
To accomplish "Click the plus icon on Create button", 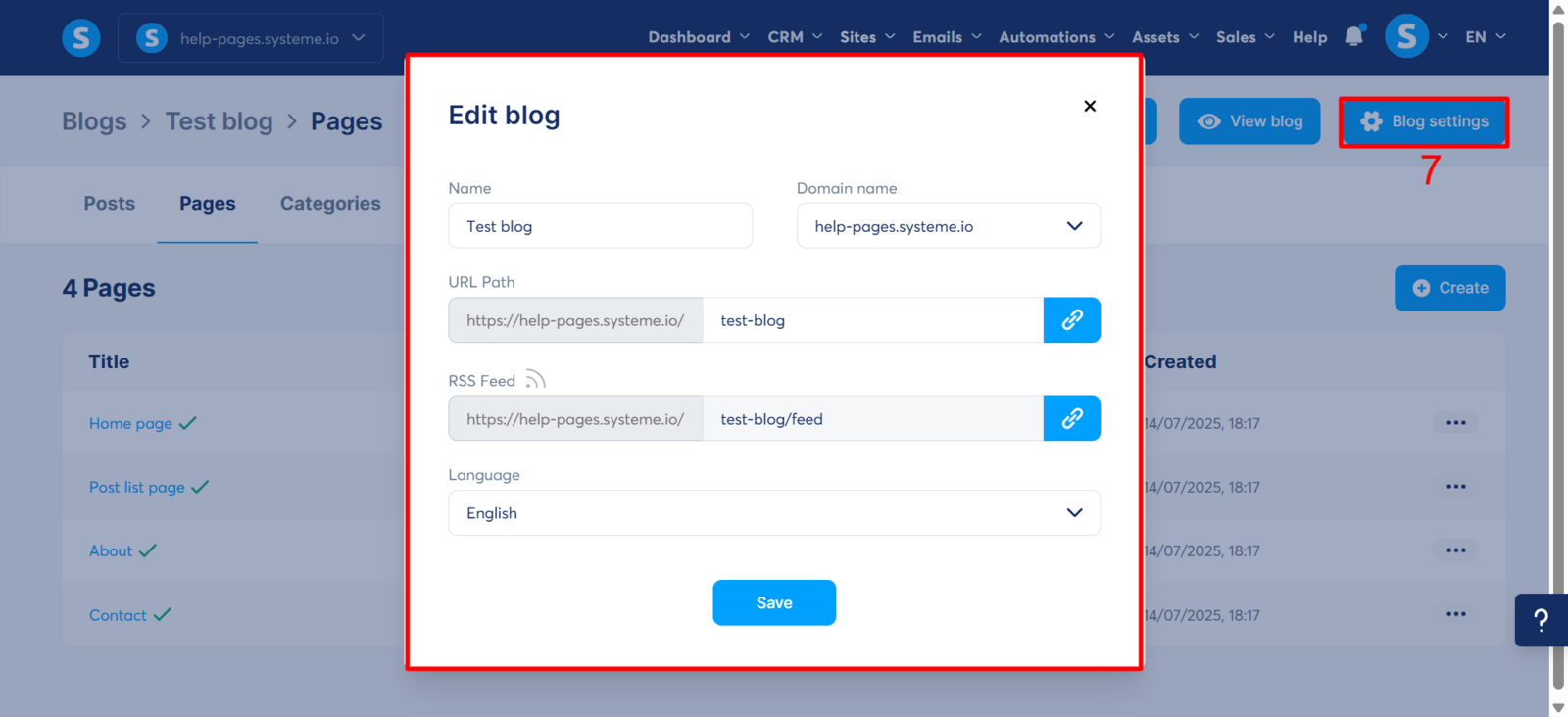I will [x=1421, y=288].
